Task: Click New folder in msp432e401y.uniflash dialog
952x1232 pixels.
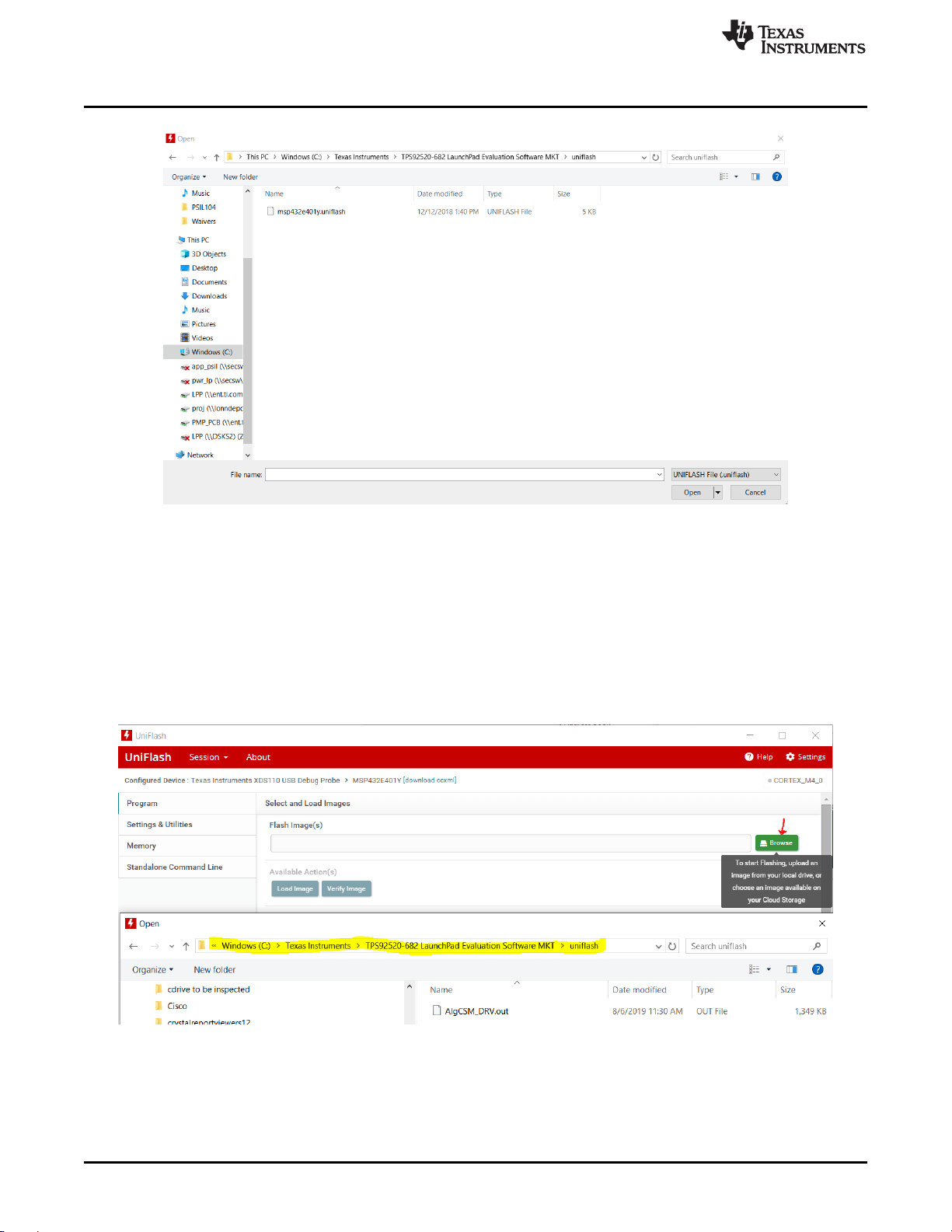Action: pos(240,176)
